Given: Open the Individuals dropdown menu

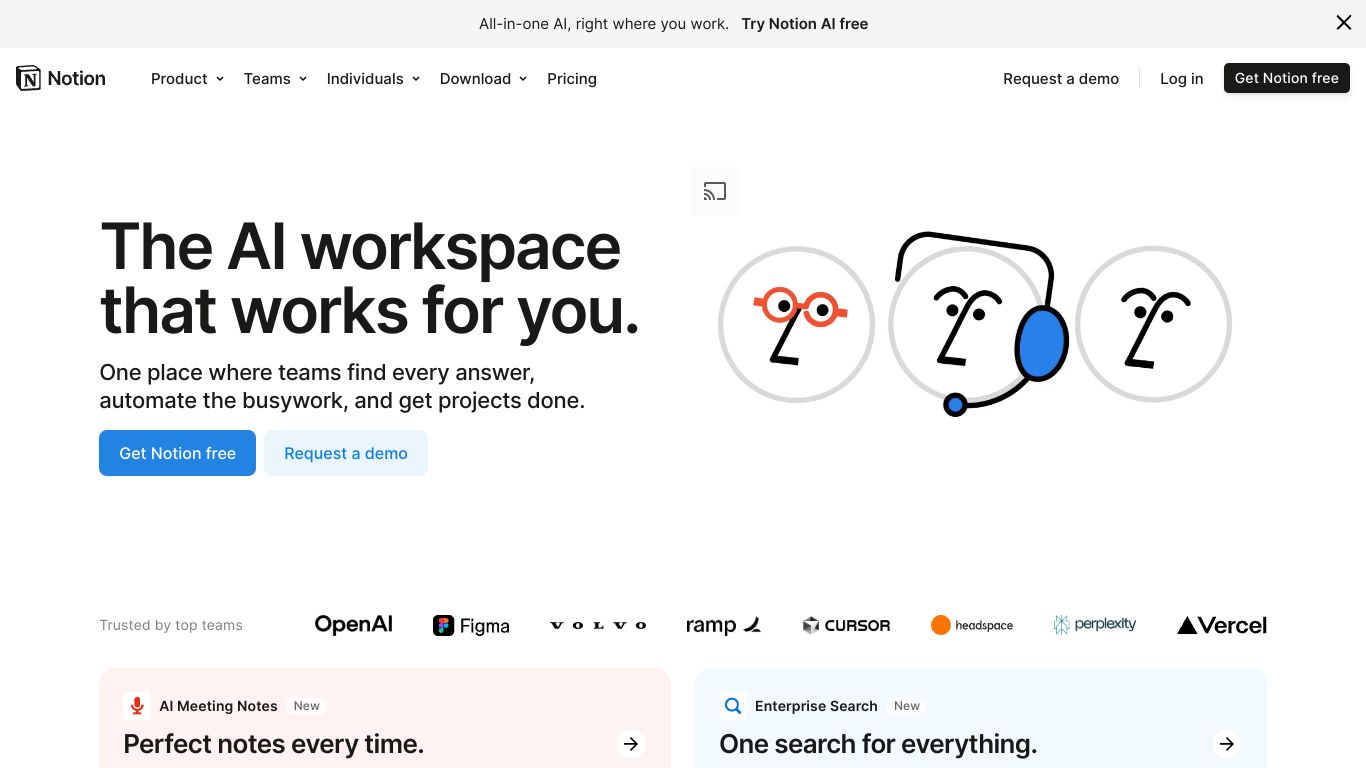Looking at the screenshot, I should pyautogui.click(x=373, y=79).
